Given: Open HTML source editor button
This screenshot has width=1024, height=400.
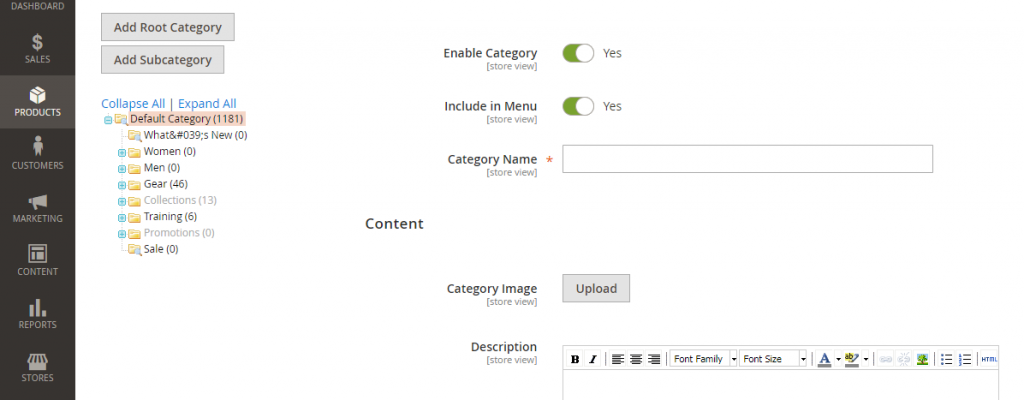Looking at the screenshot, I should coord(989,359).
